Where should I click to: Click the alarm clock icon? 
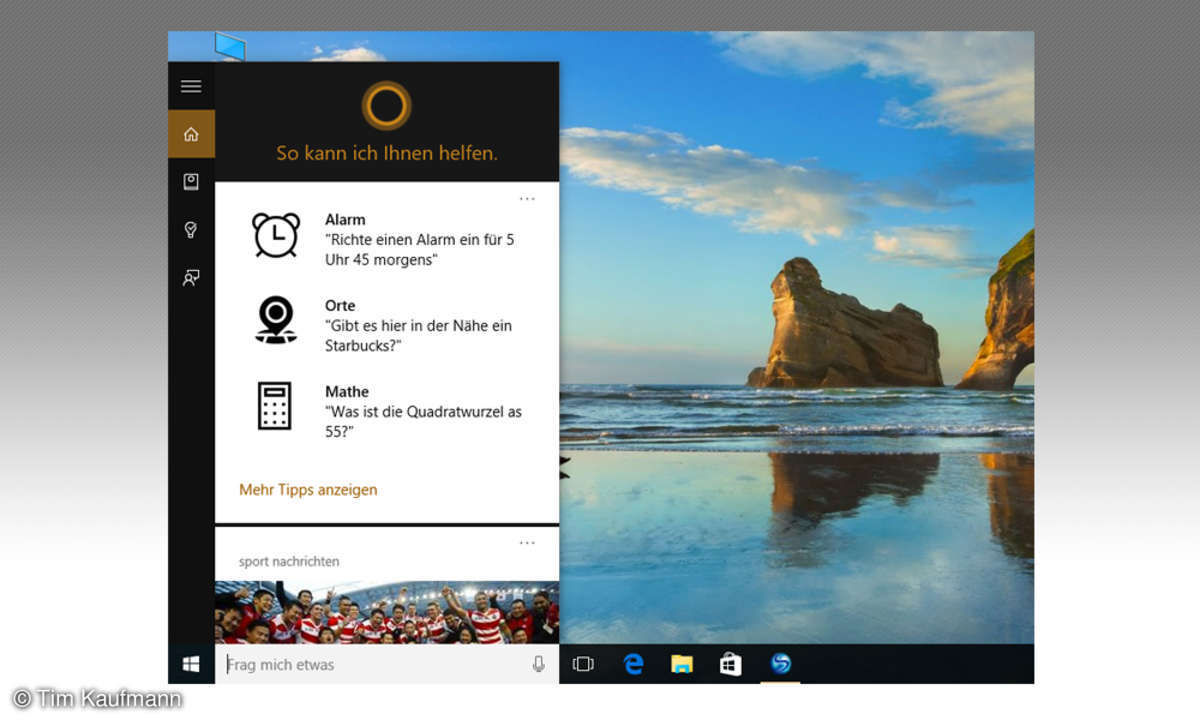275,235
